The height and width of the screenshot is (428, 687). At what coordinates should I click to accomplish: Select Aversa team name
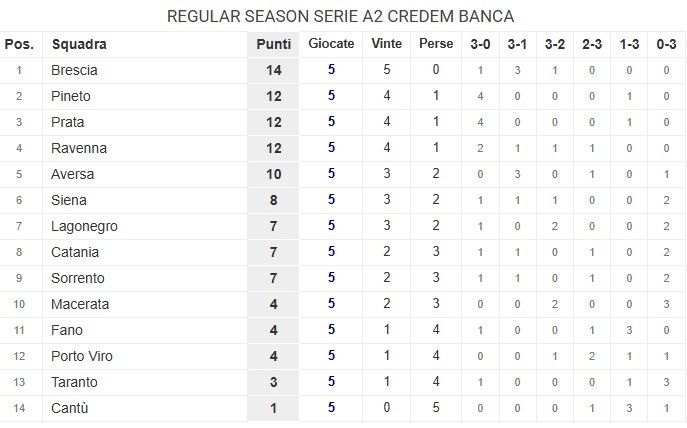[73, 174]
